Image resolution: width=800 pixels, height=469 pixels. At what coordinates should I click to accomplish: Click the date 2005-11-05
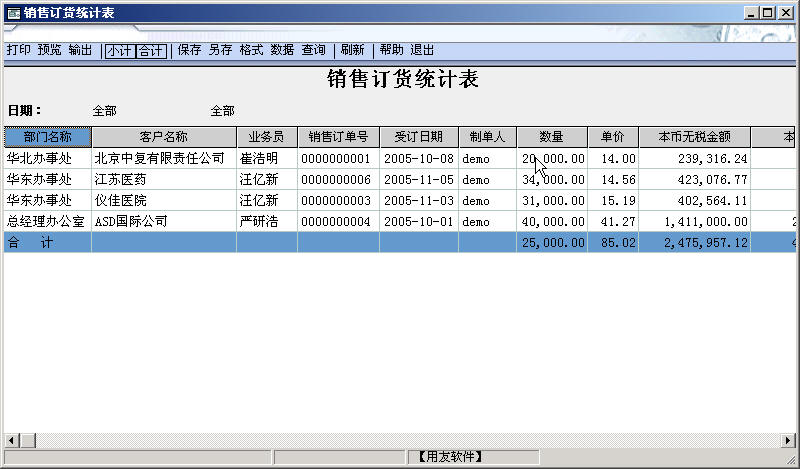[419, 180]
